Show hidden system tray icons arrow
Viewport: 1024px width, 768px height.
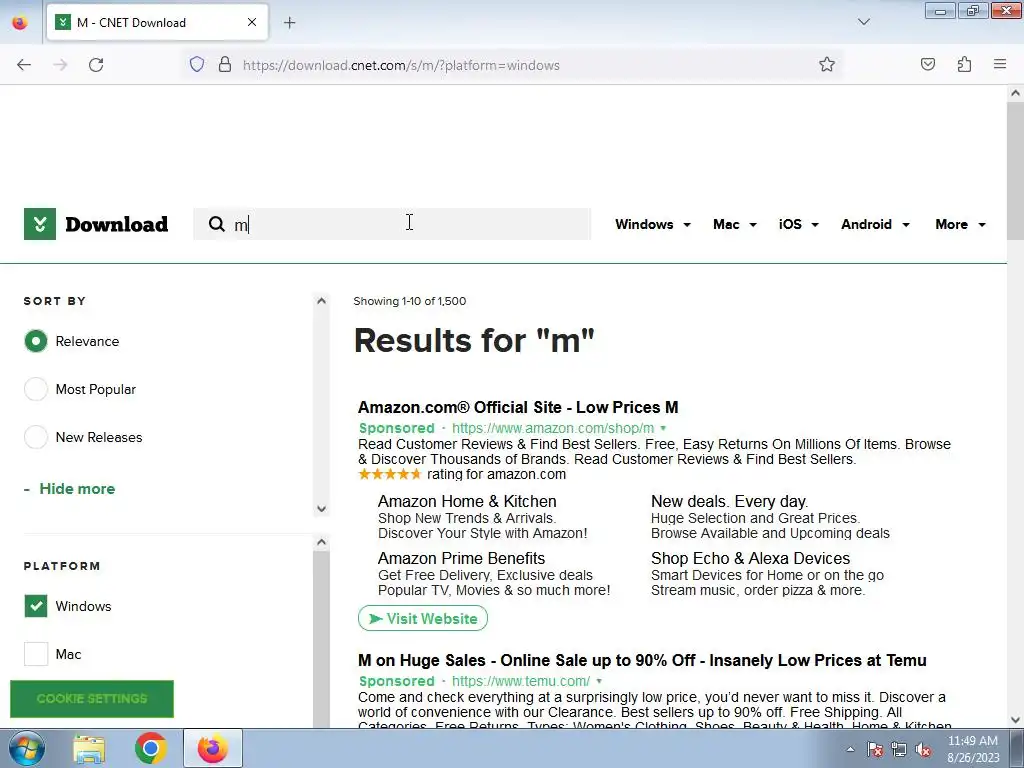pyautogui.click(x=850, y=749)
